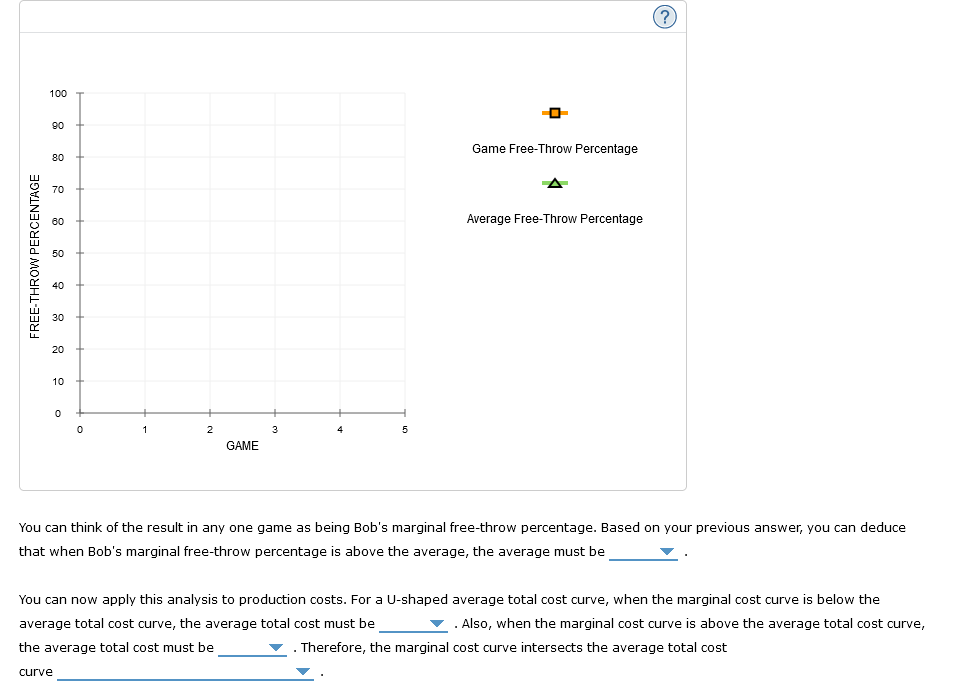Click the origin of the graph
This screenshot has height=694, width=979.
point(79,413)
